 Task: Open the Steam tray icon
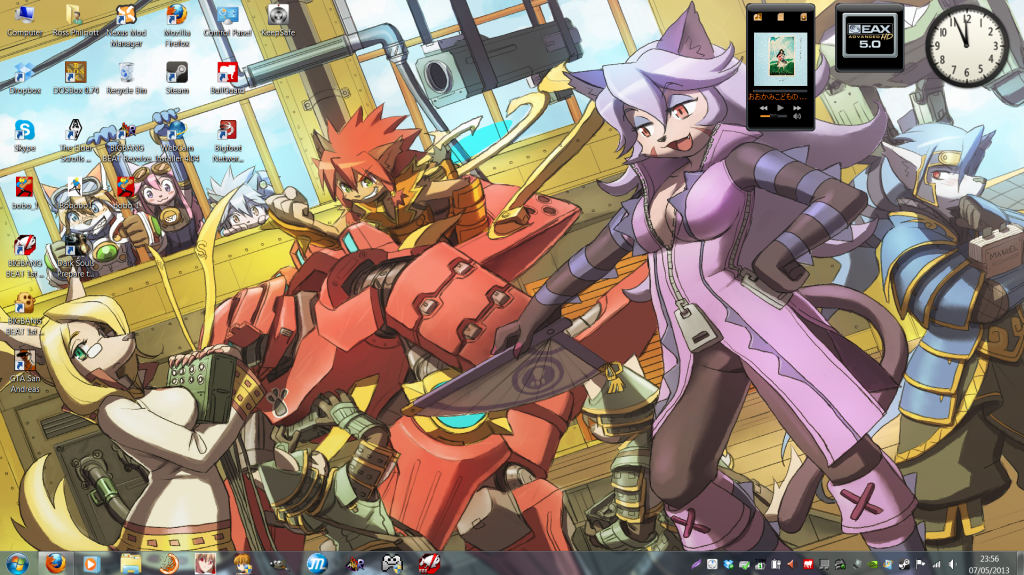(x=904, y=564)
